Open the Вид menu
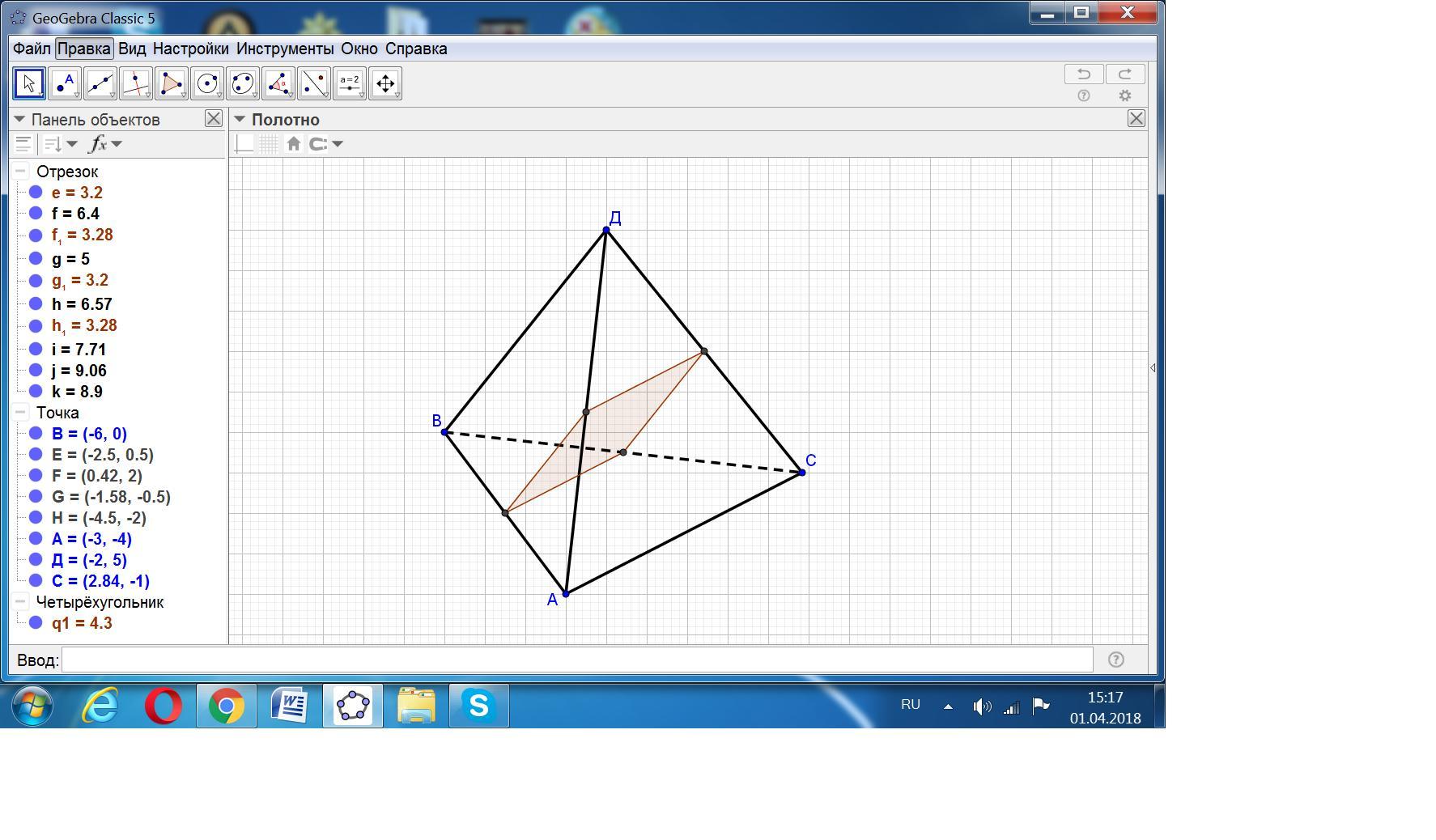This screenshot has height=840, width=1436. (x=132, y=49)
